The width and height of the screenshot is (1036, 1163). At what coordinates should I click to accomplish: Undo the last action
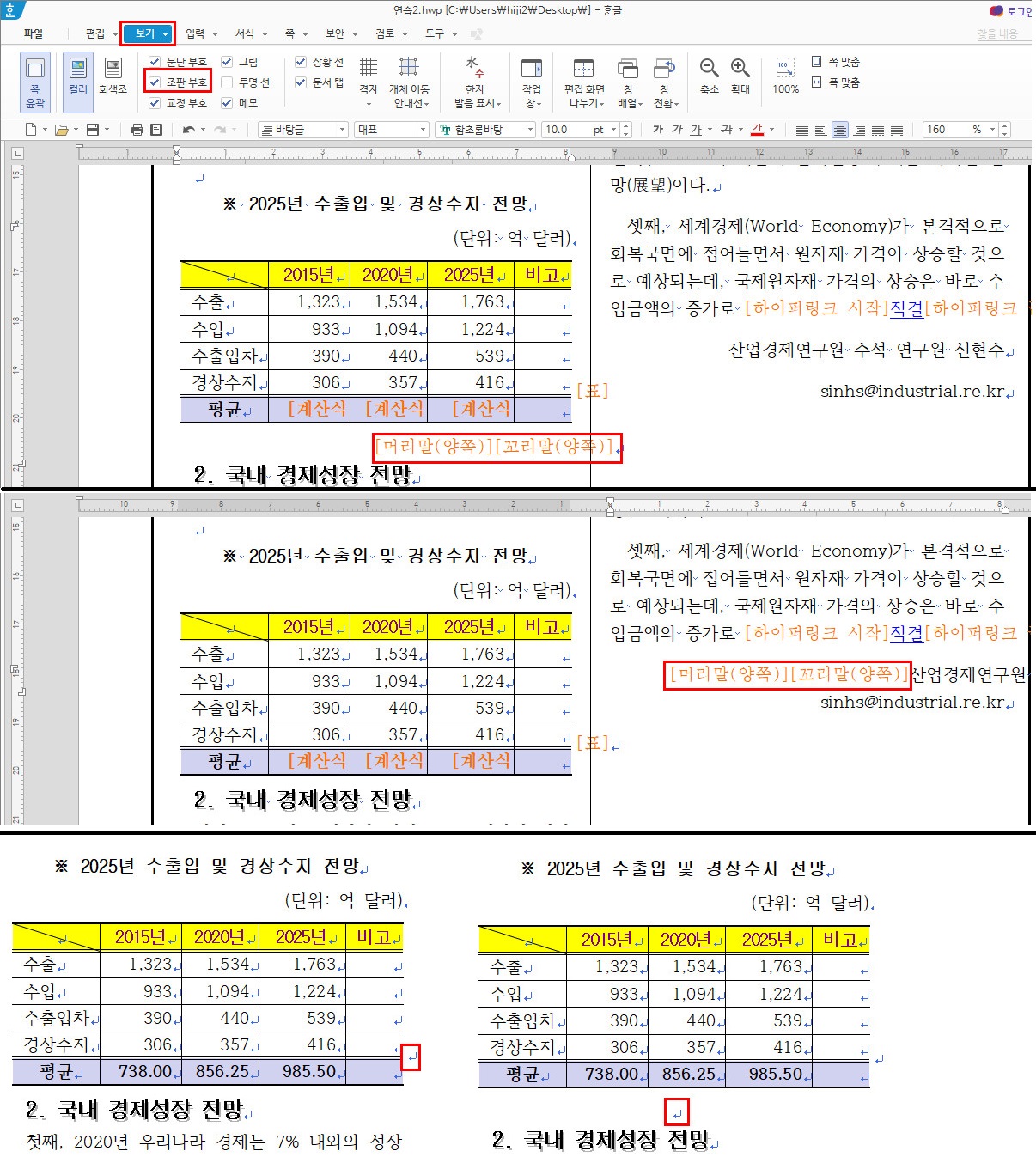188,130
